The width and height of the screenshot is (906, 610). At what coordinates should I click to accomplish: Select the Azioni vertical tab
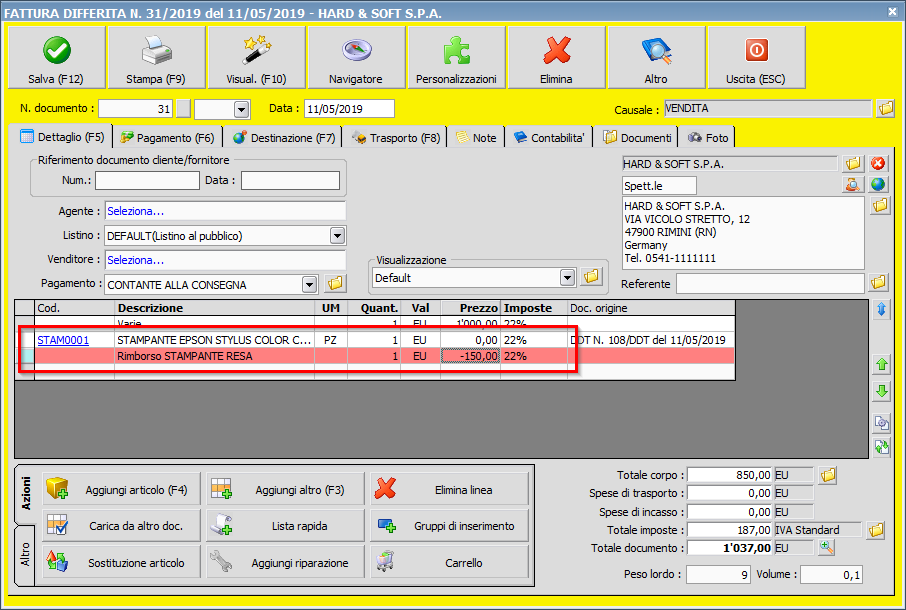pyautogui.click(x=25, y=494)
